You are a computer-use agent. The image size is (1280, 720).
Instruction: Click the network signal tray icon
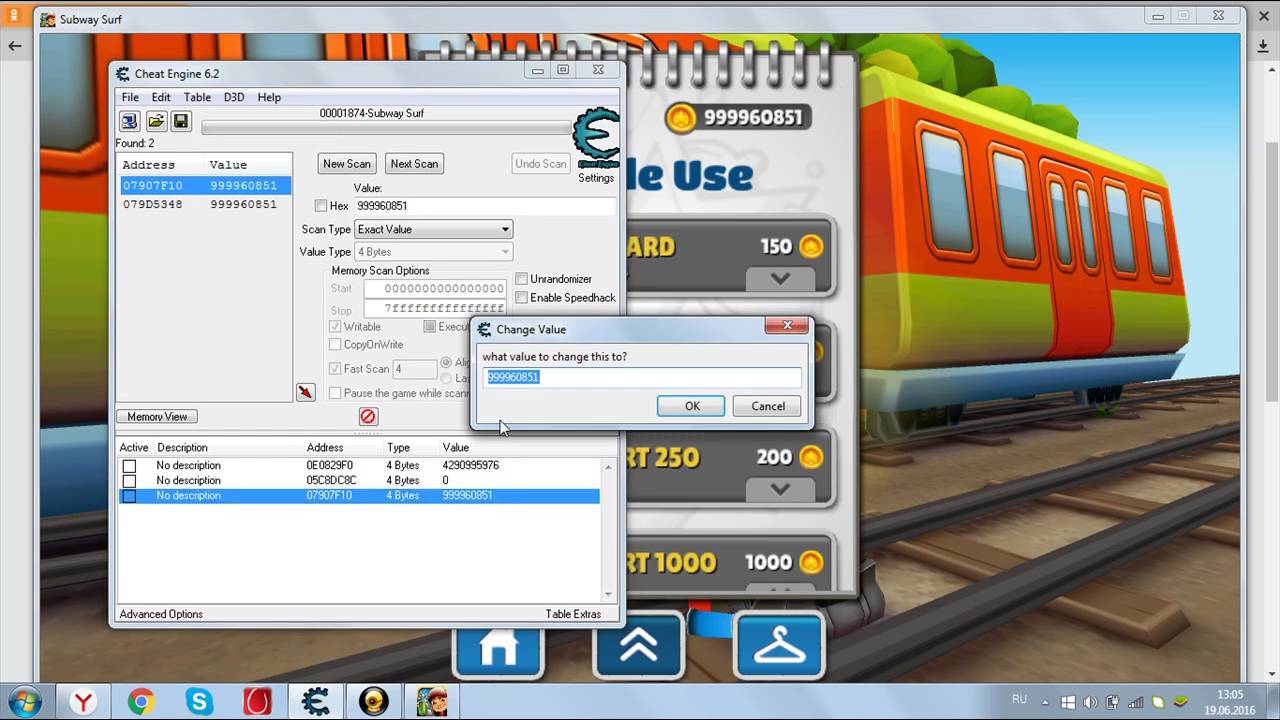pyautogui.click(x=1135, y=702)
